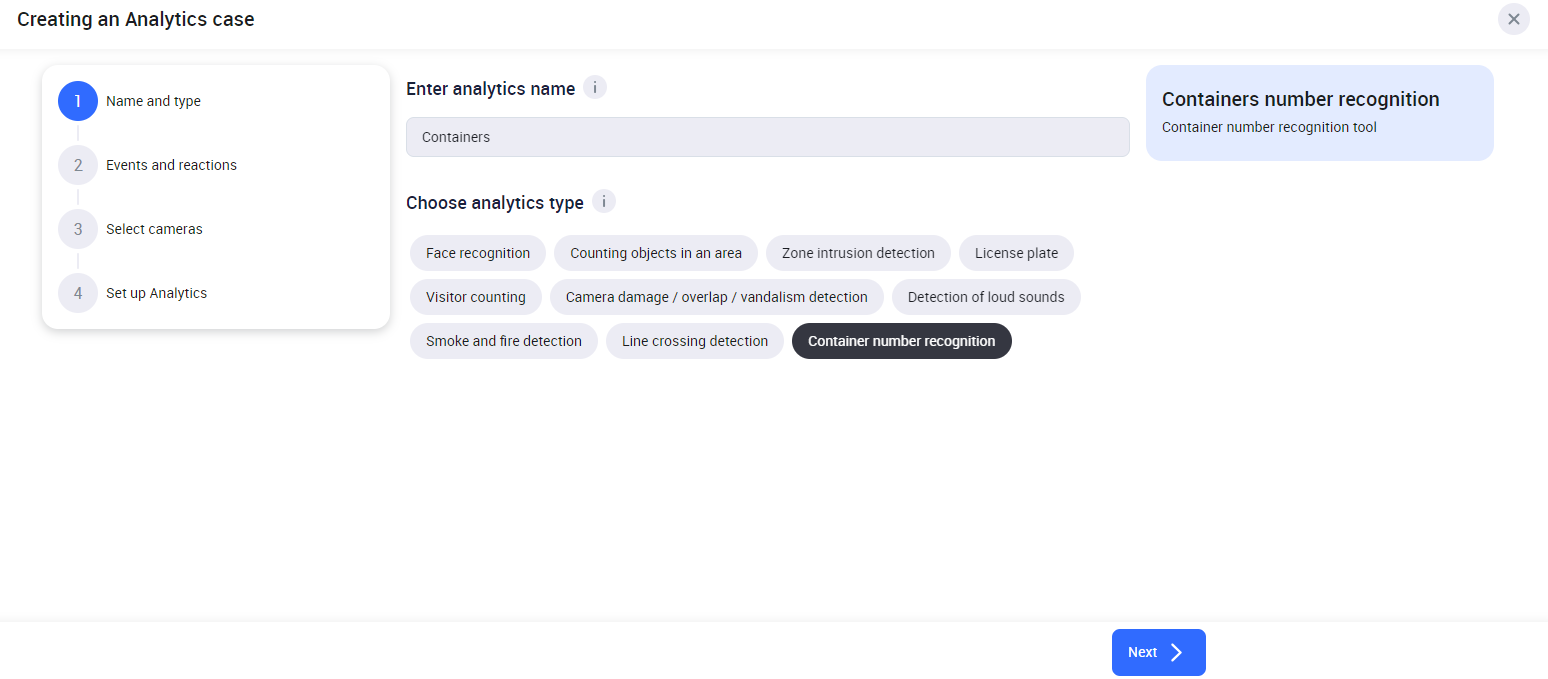Click info icon beside Enter analytics name
The image size is (1548, 679).
595,88
